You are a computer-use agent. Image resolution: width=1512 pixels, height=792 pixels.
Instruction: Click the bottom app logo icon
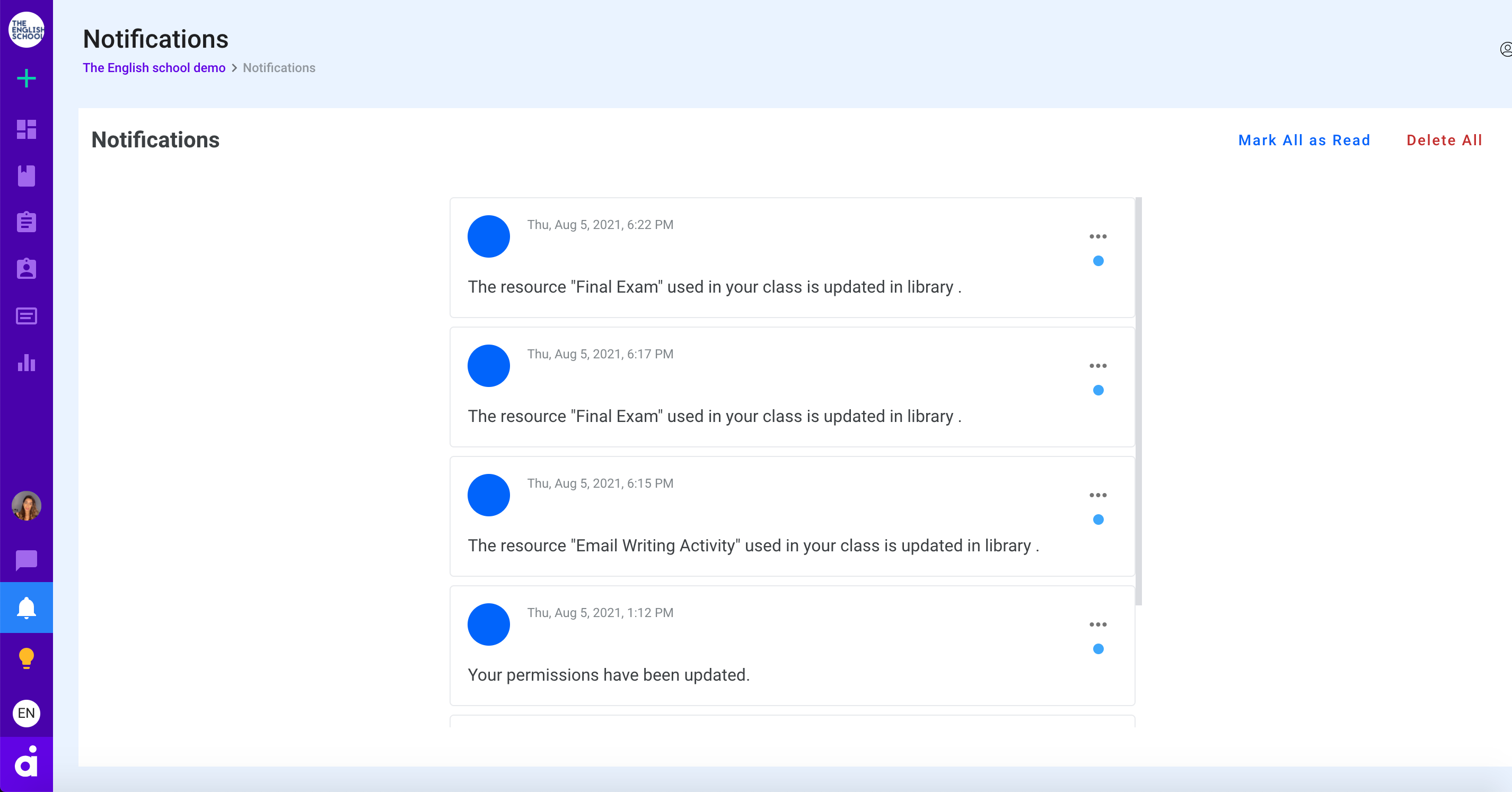pos(27,762)
